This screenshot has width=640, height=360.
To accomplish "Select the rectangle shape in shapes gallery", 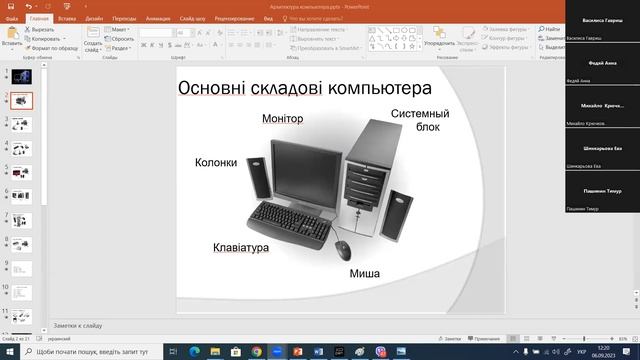I will [x=396, y=30].
